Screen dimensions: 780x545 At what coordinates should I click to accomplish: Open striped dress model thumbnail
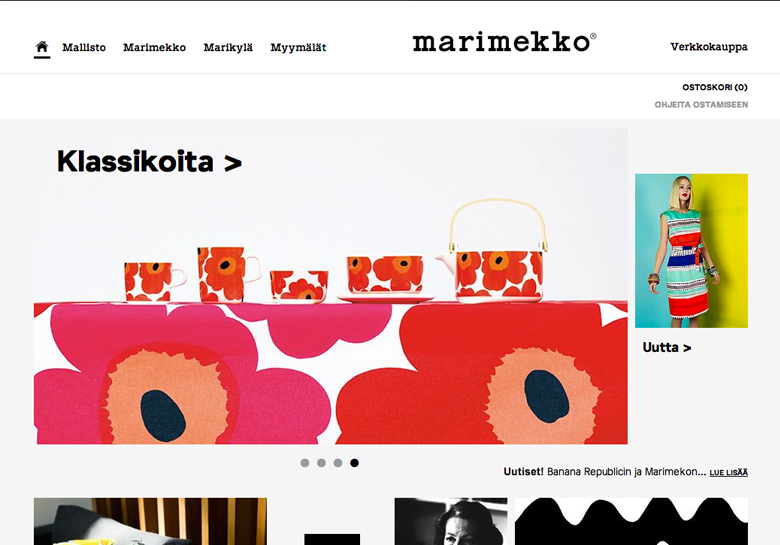coord(691,251)
